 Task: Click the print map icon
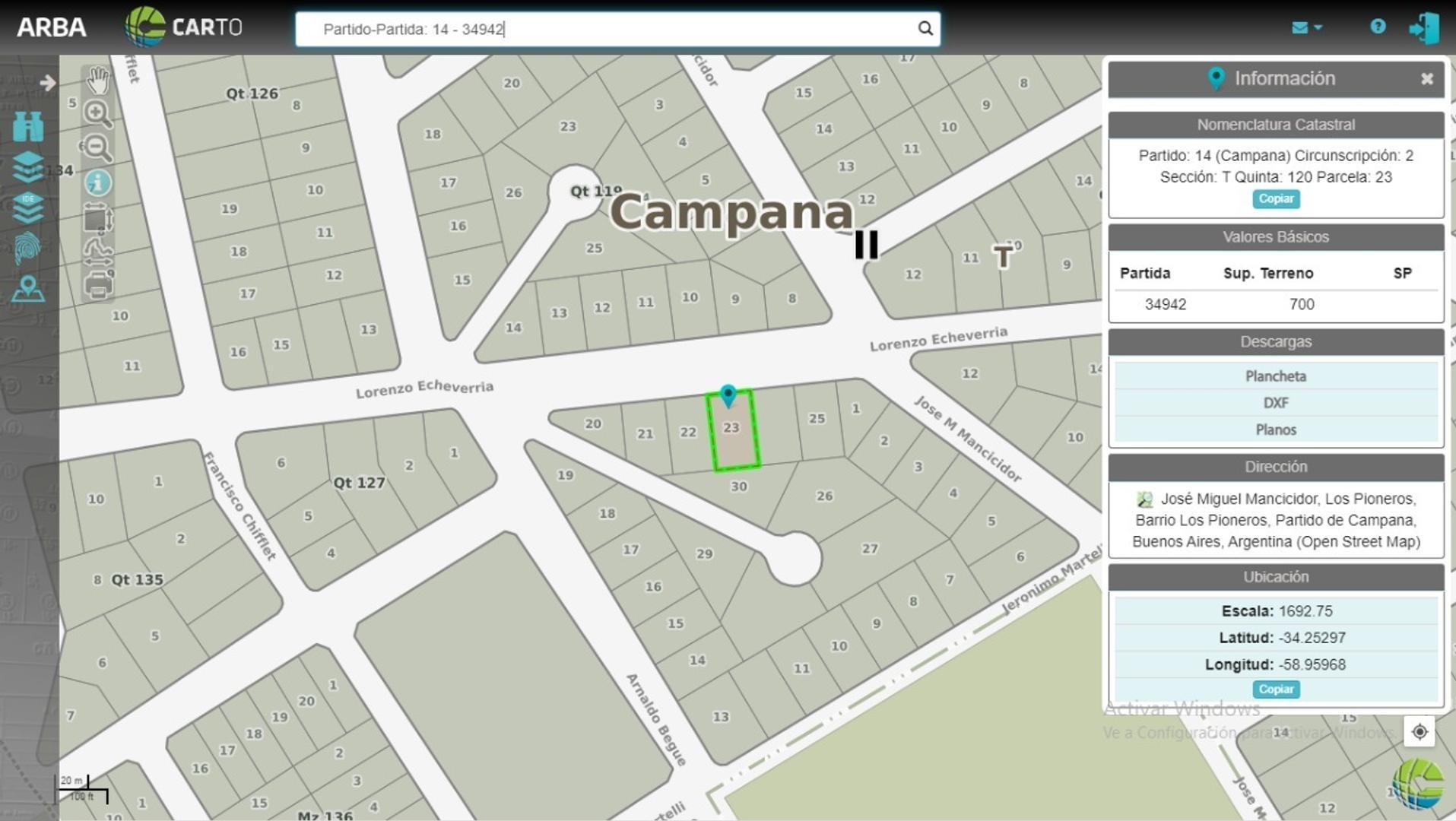(x=97, y=286)
